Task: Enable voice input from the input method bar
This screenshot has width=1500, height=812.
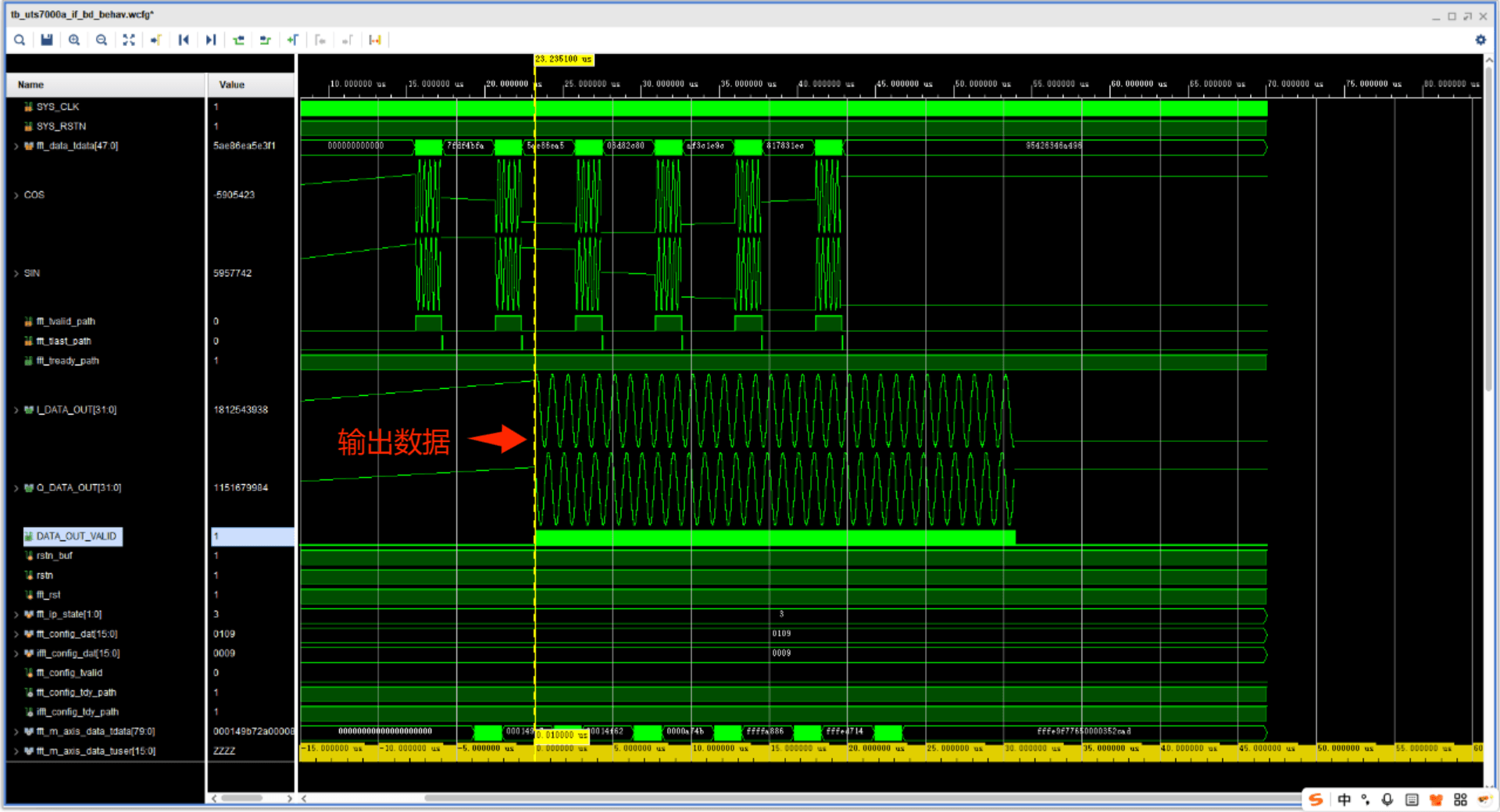Action: coord(1387,800)
